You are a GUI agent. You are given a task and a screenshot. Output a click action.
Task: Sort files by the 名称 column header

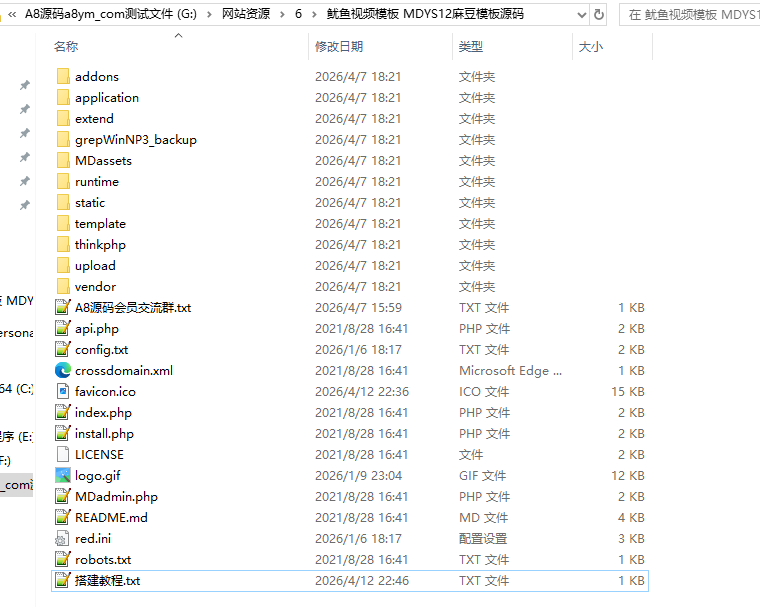66,47
